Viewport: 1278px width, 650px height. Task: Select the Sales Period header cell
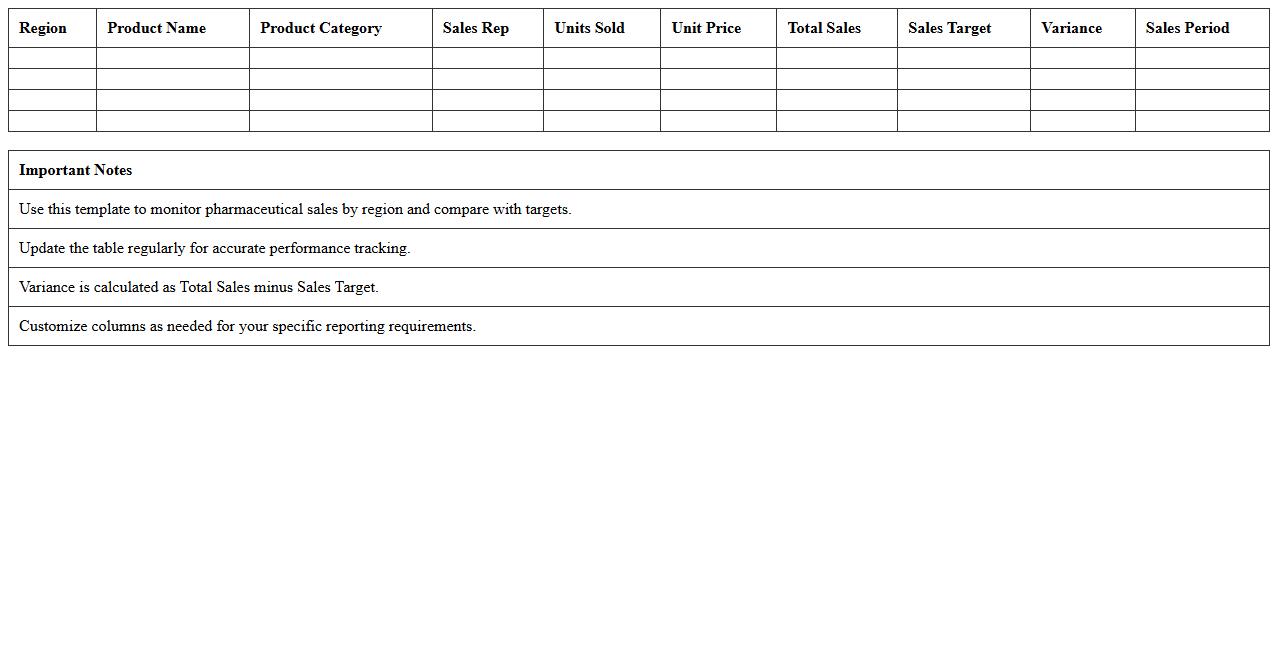[1187, 28]
